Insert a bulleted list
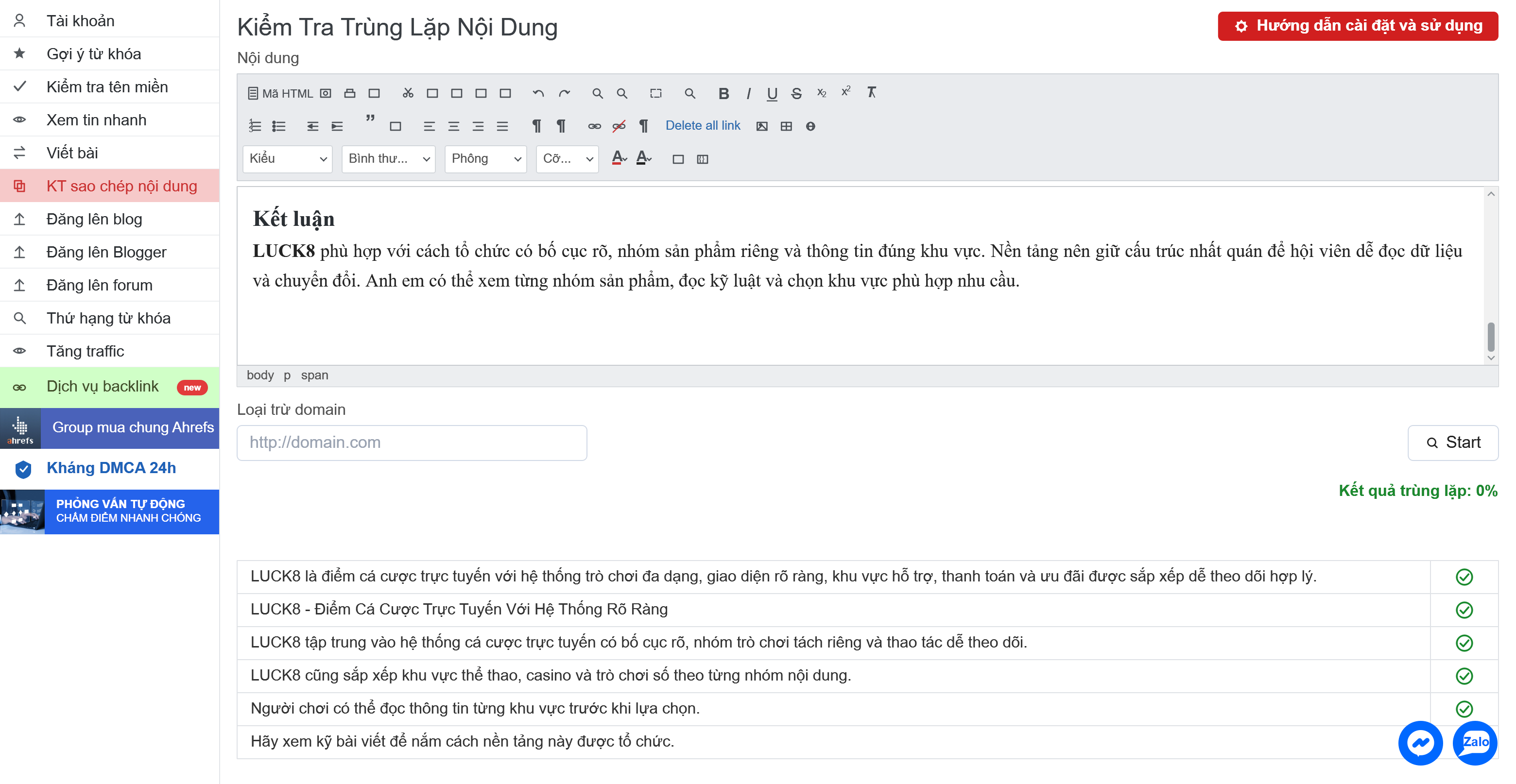The width and height of the screenshot is (1516, 784). click(x=279, y=126)
